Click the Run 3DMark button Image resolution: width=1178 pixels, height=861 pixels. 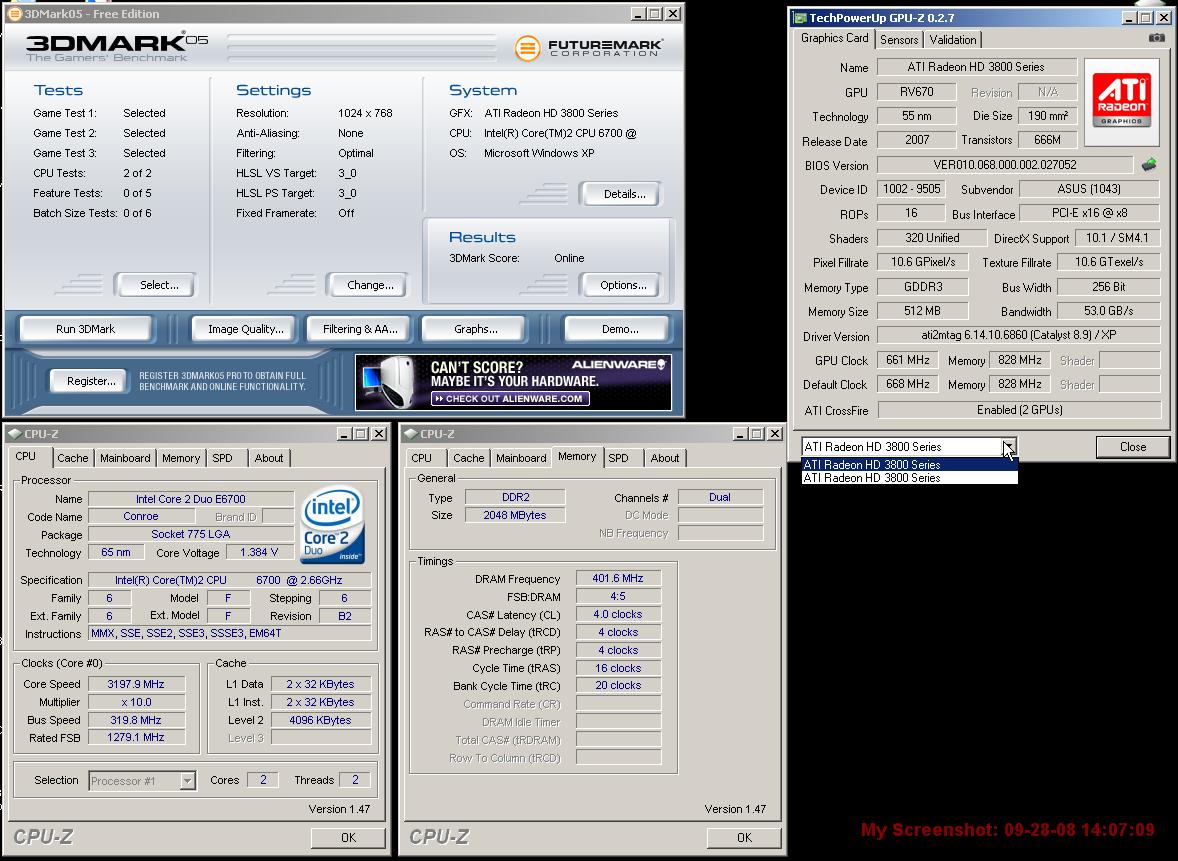(86, 329)
